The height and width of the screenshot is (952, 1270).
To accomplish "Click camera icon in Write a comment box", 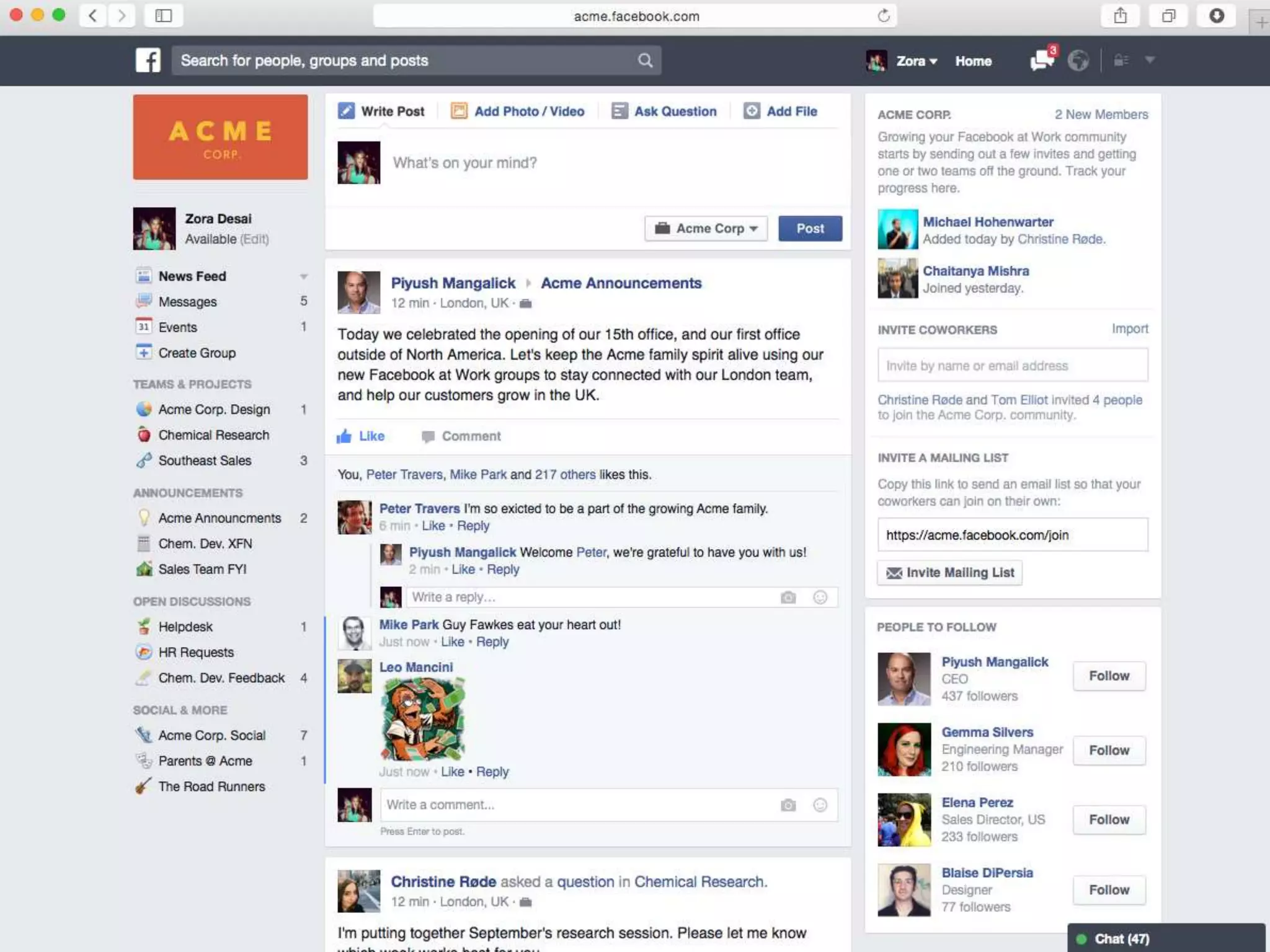I will pyautogui.click(x=788, y=805).
